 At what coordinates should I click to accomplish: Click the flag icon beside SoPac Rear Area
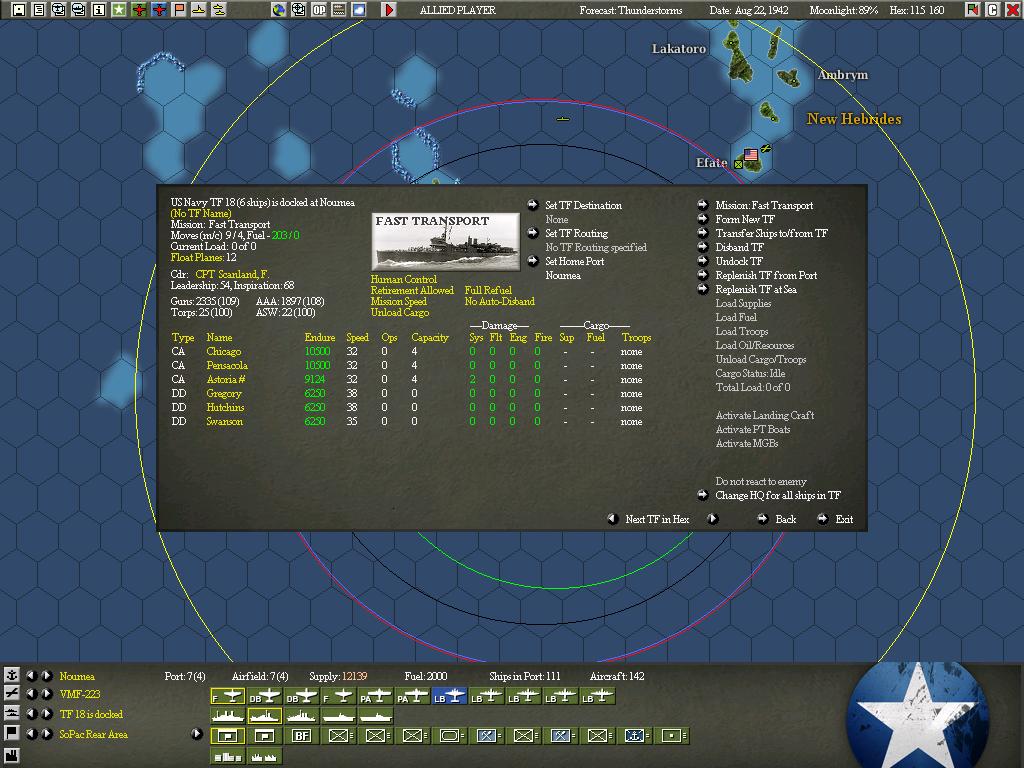point(12,733)
